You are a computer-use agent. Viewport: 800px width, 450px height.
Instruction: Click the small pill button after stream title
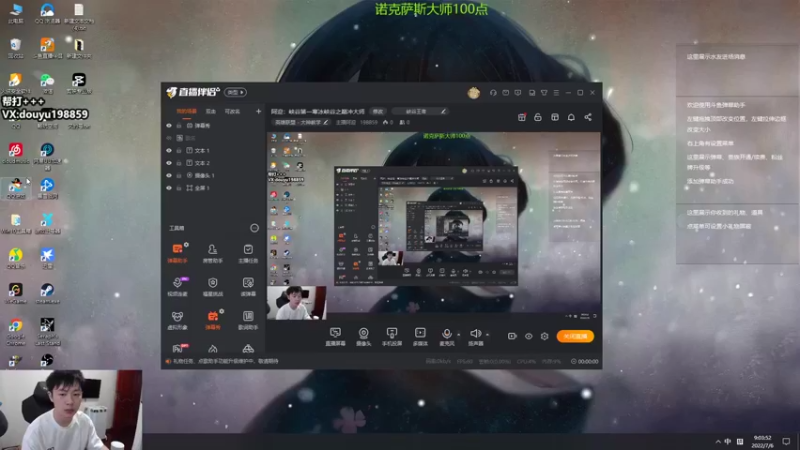click(x=378, y=111)
